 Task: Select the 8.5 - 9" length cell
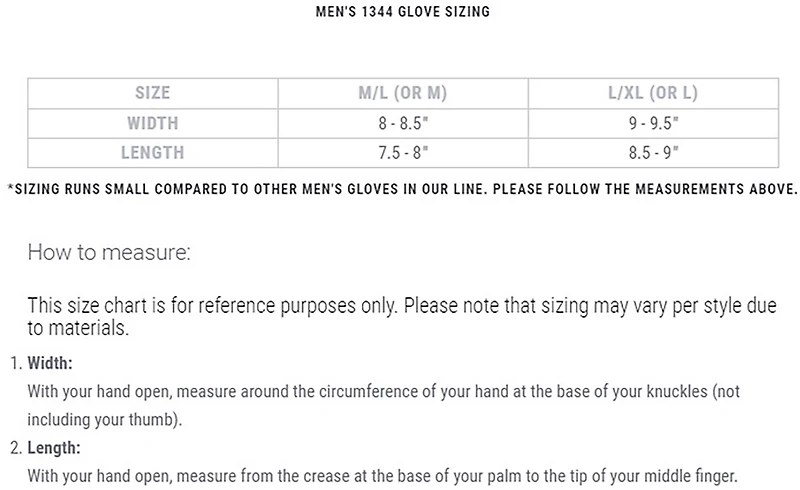pyautogui.click(x=653, y=153)
